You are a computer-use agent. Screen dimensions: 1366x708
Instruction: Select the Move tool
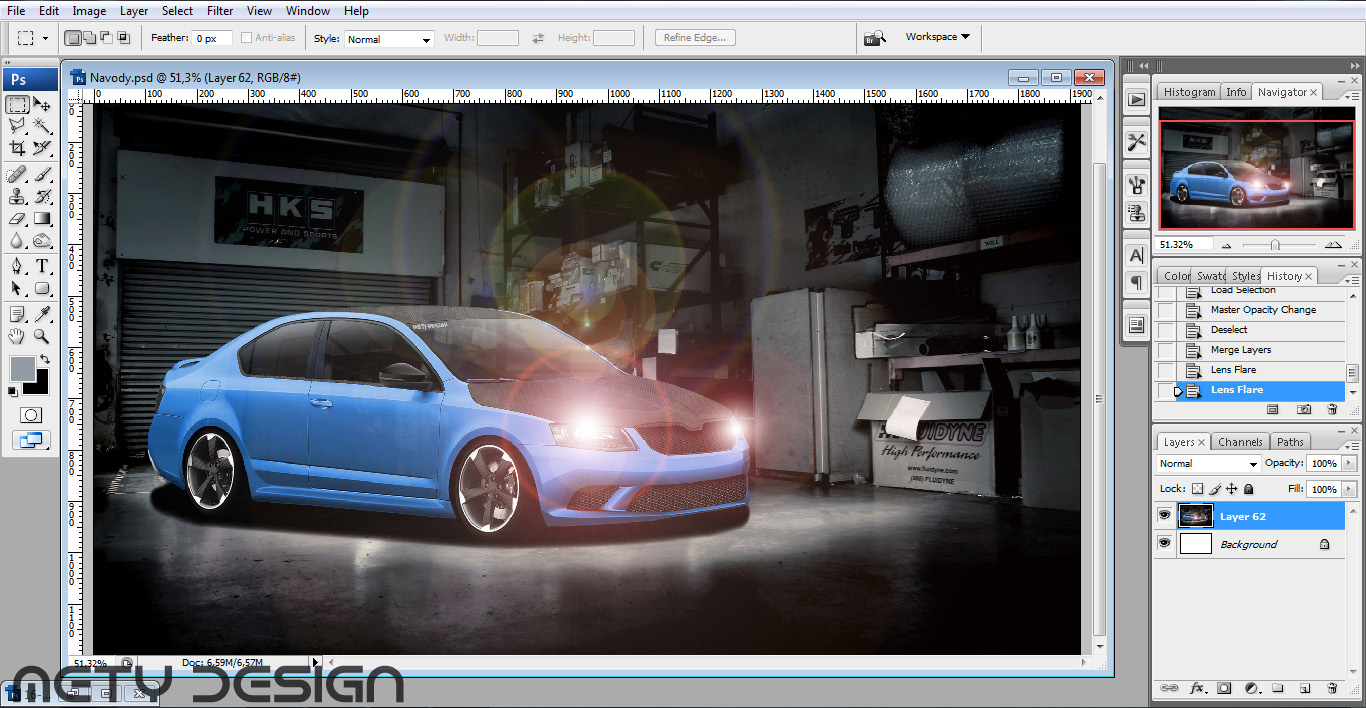42,105
